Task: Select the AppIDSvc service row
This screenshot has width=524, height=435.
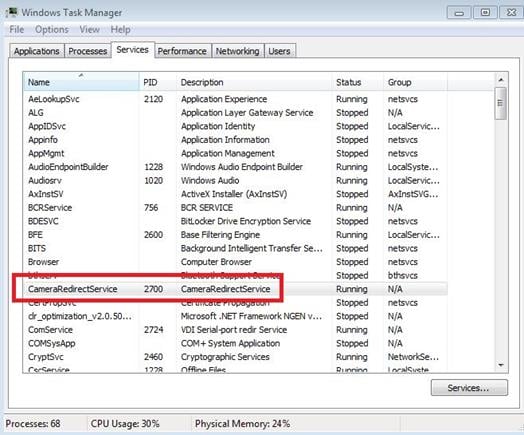Action: pyautogui.click(x=236, y=126)
